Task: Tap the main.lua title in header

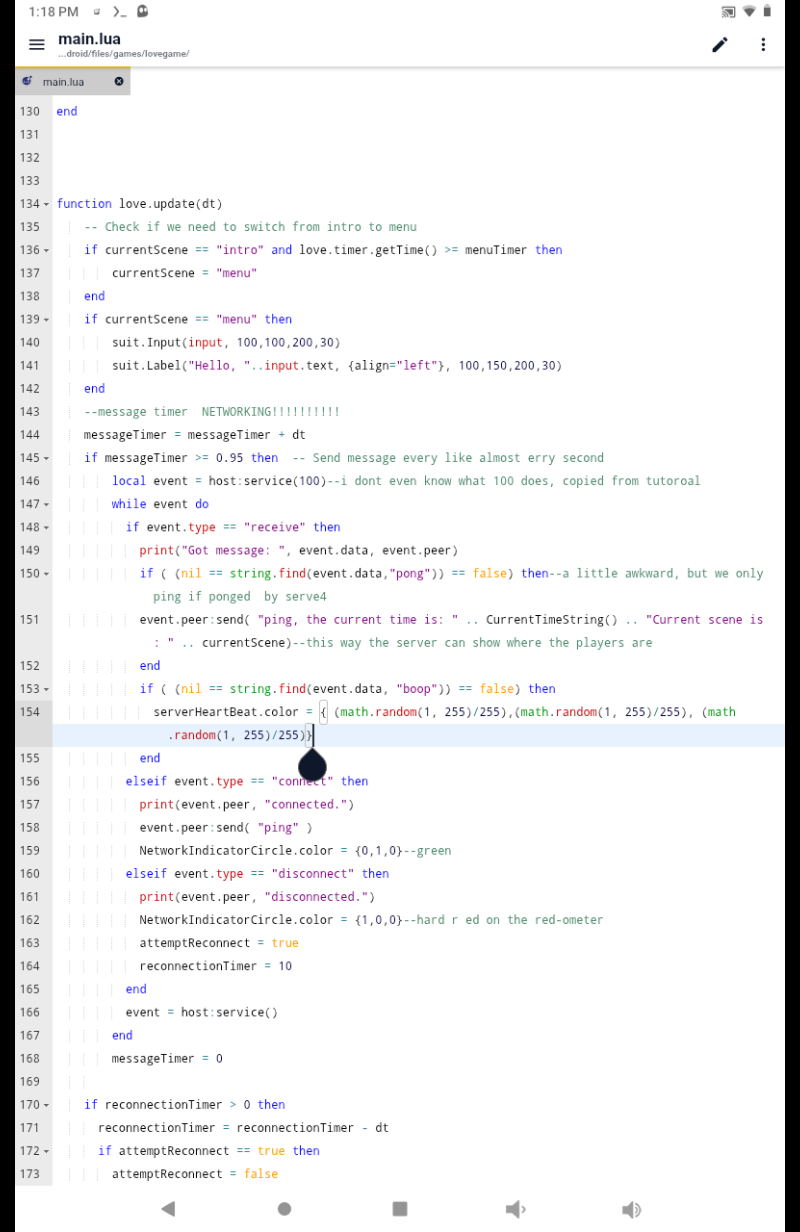Action: tap(89, 39)
